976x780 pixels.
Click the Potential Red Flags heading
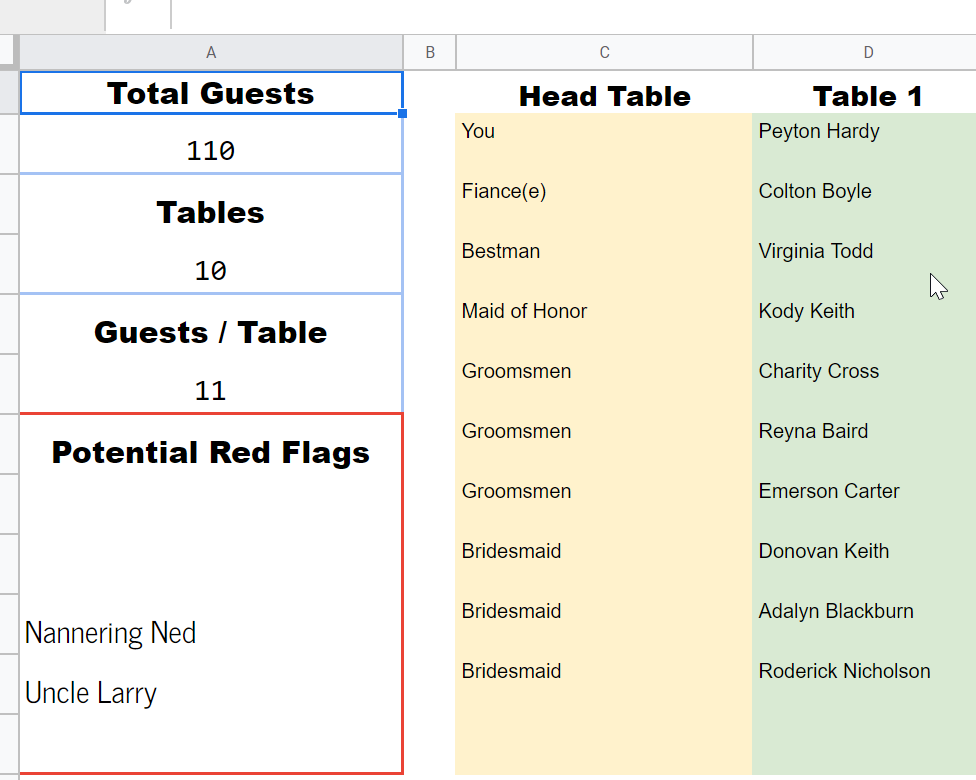point(211,453)
